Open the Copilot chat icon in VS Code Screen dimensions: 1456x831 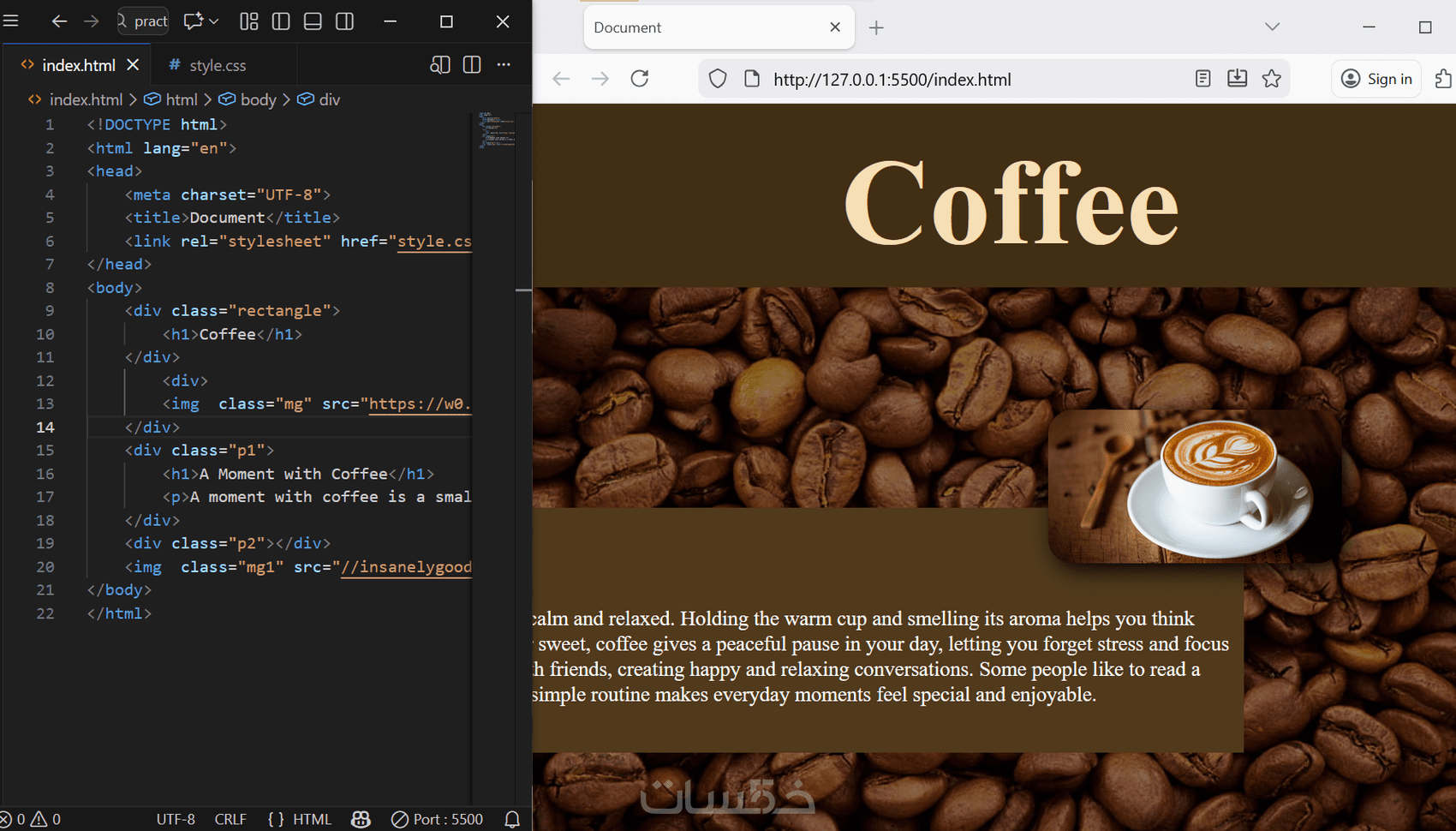point(194,21)
